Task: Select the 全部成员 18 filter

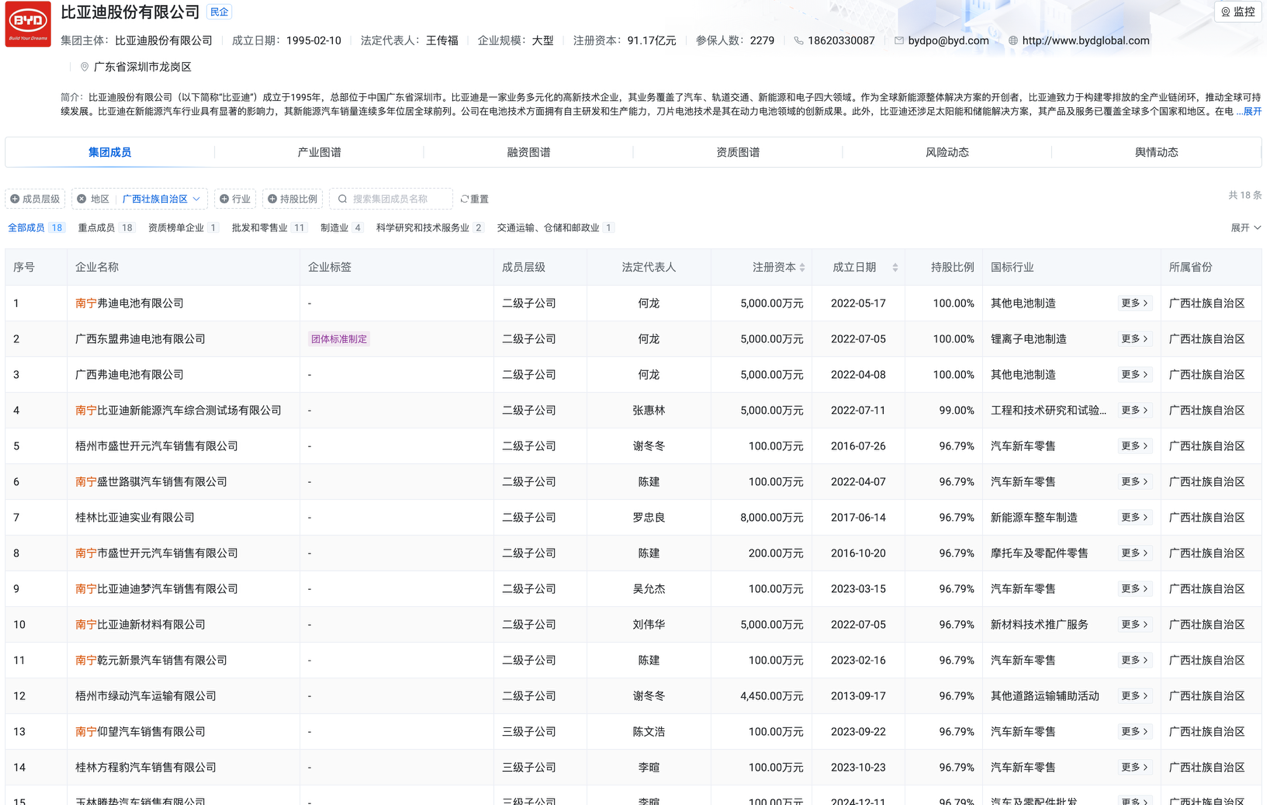Action: click(36, 228)
